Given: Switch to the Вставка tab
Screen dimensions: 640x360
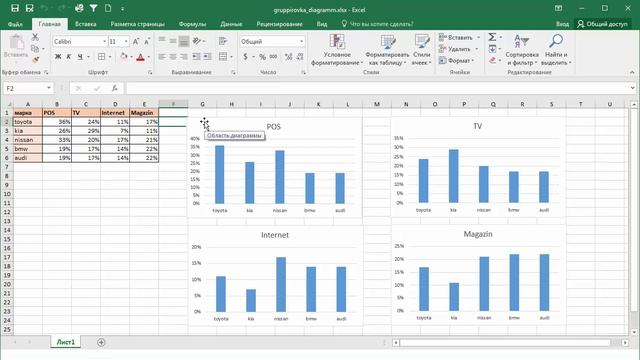Looking at the screenshot, I should pyautogui.click(x=85, y=24).
